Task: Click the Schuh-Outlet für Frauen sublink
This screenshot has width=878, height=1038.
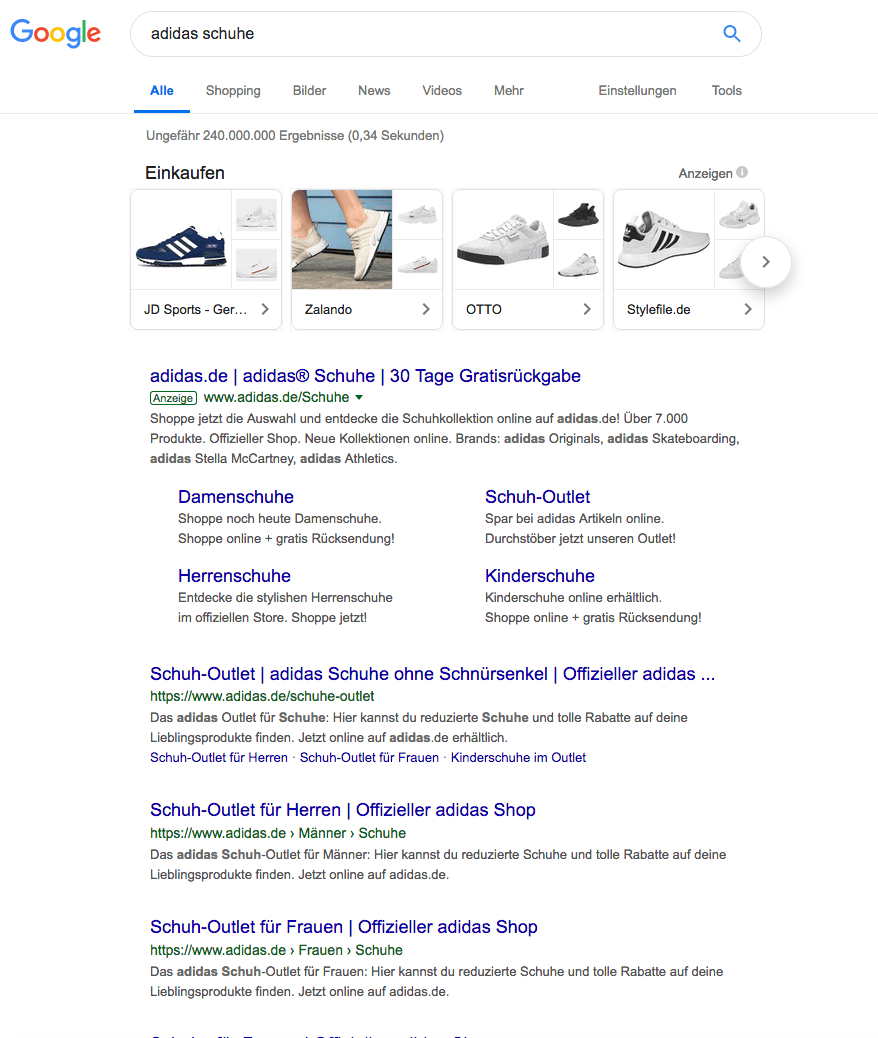Action: (x=369, y=757)
